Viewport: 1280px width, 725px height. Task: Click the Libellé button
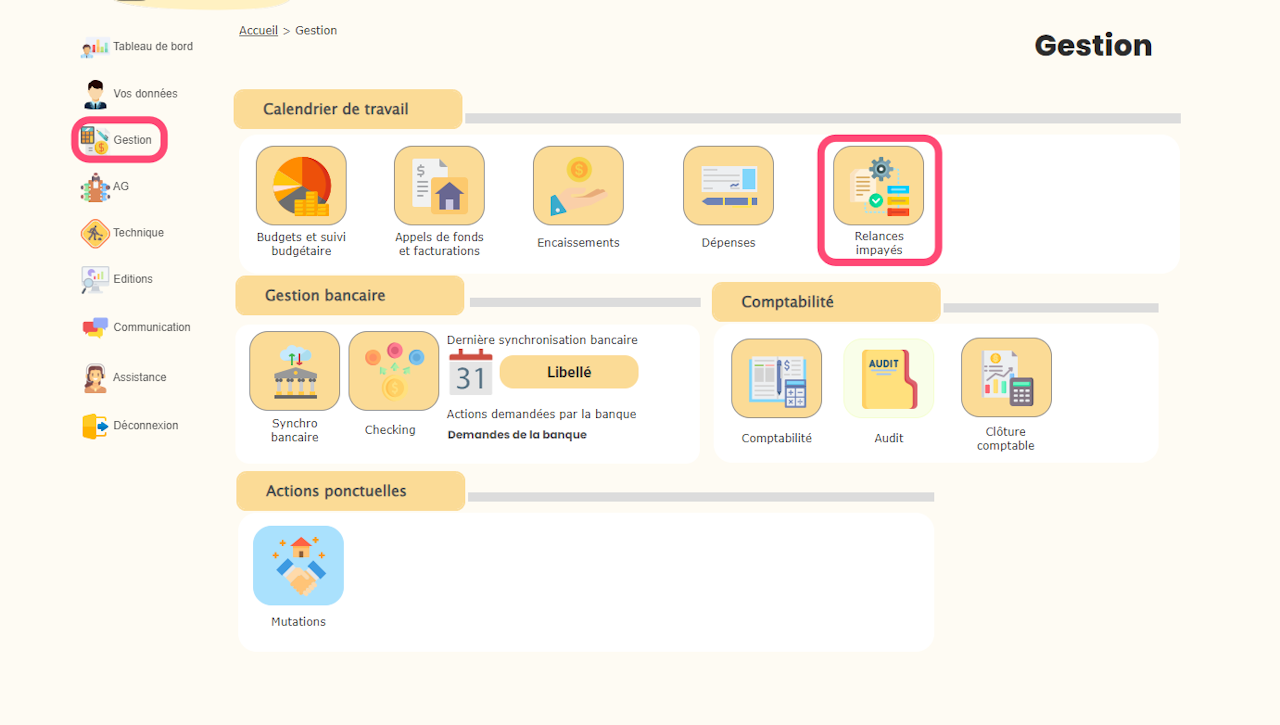pos(569,372)
